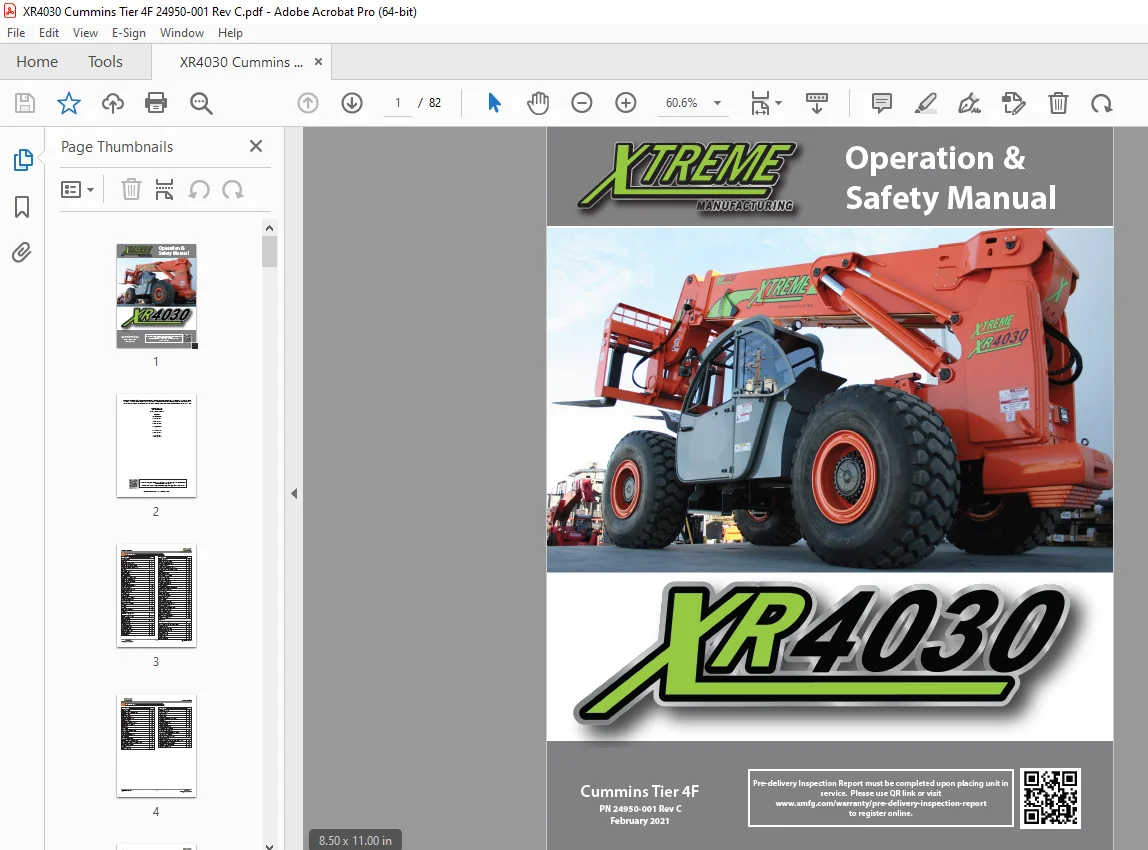The width and height of the screenshot is (1148, 850).
Task: Open the File menu
Action: click(16, 33)
